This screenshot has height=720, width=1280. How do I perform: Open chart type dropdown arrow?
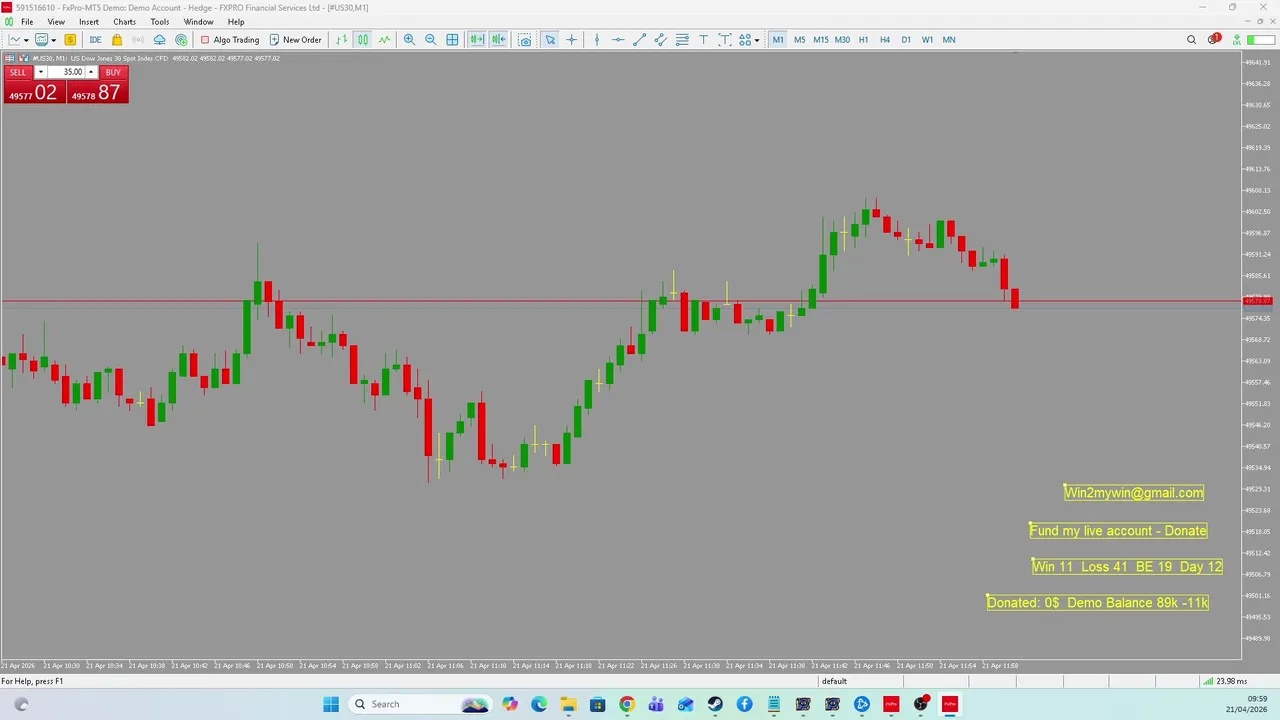(25, 40)
